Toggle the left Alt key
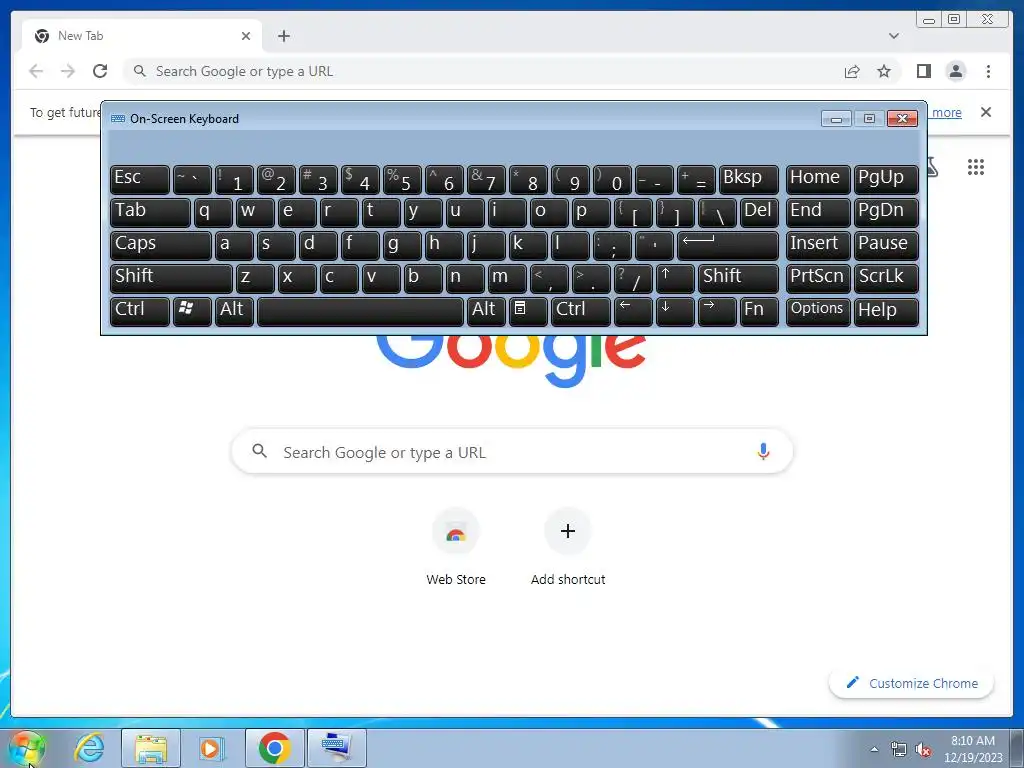Image resolution: width=1024 pixels, height=768 pixels. click(x=234, y=311)
